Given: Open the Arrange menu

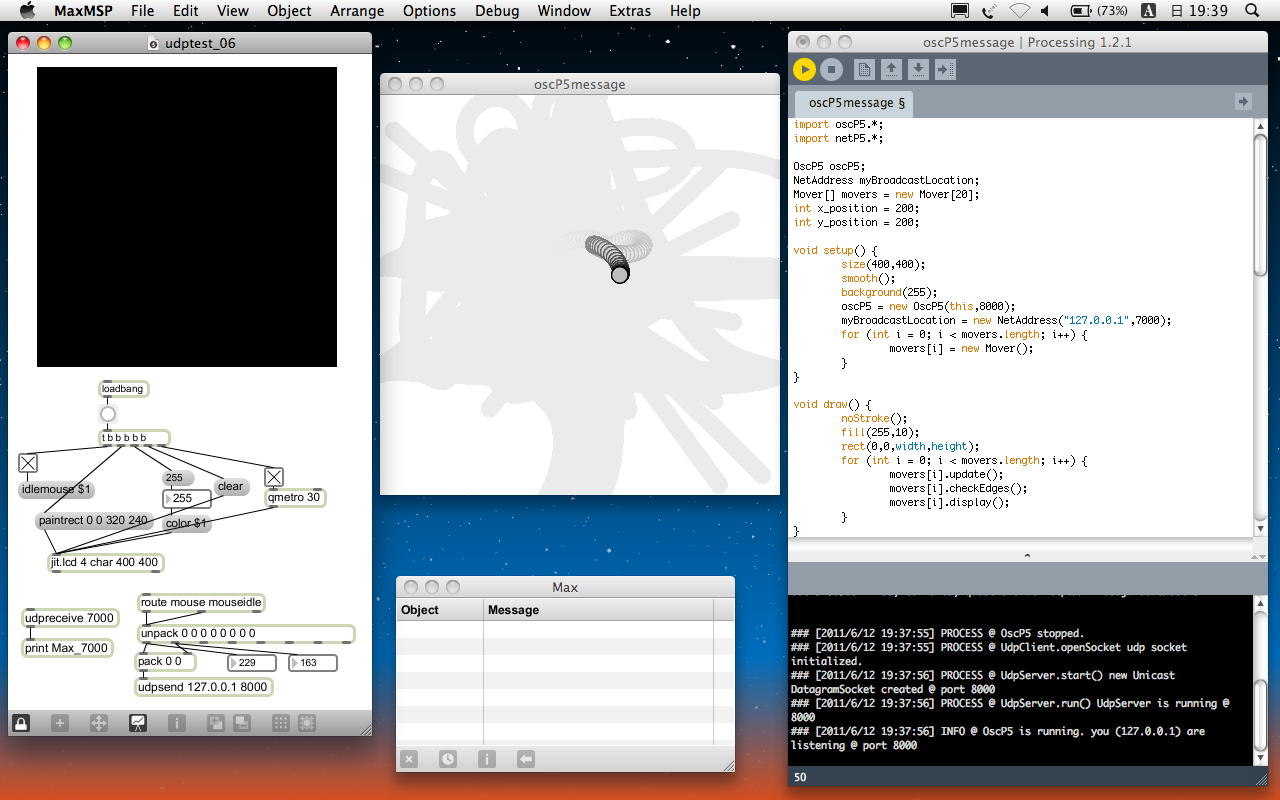Looking at the screenshot, I should (x=356, y=11).
